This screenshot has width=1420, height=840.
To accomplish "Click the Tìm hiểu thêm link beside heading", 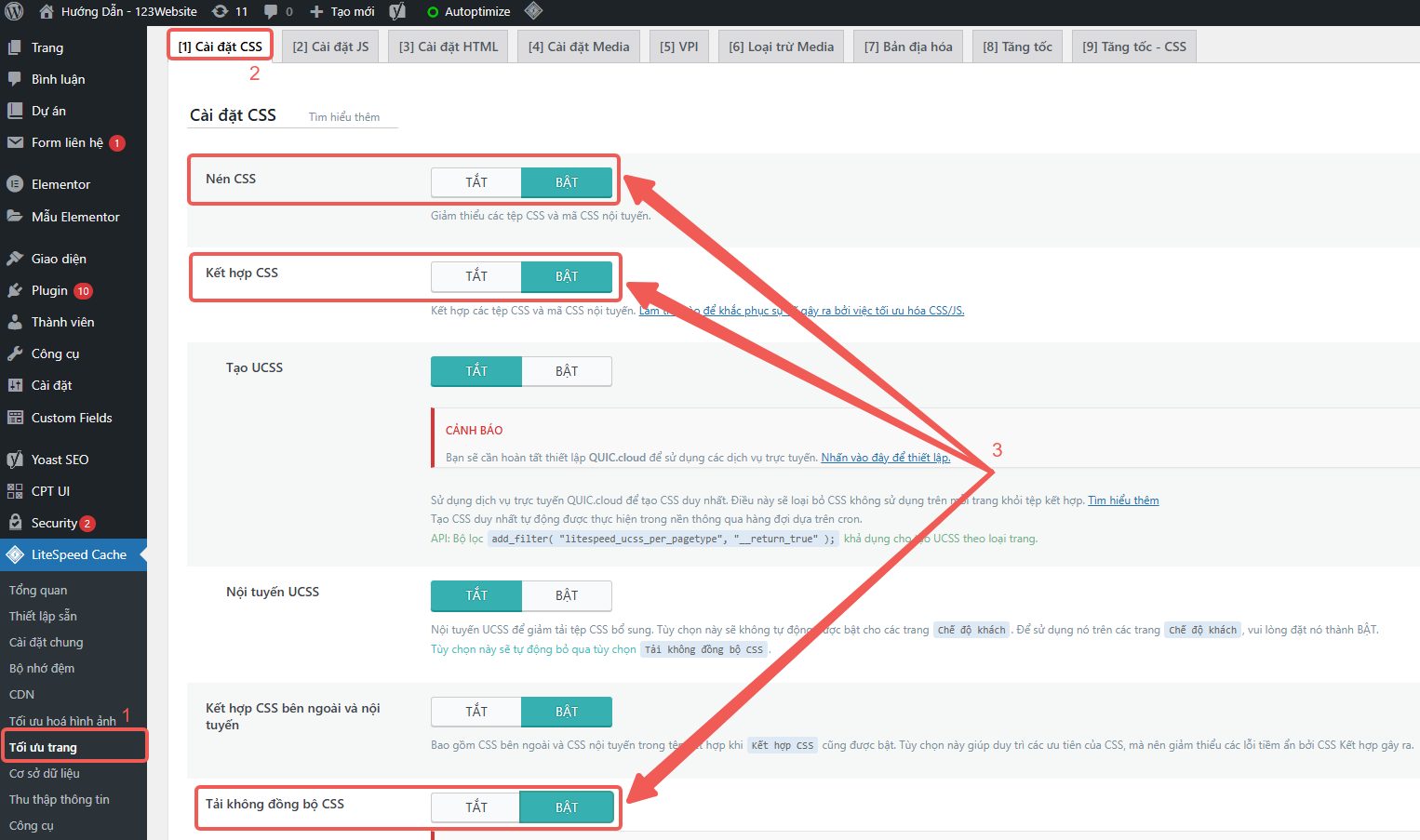I will tap(344, 117).
